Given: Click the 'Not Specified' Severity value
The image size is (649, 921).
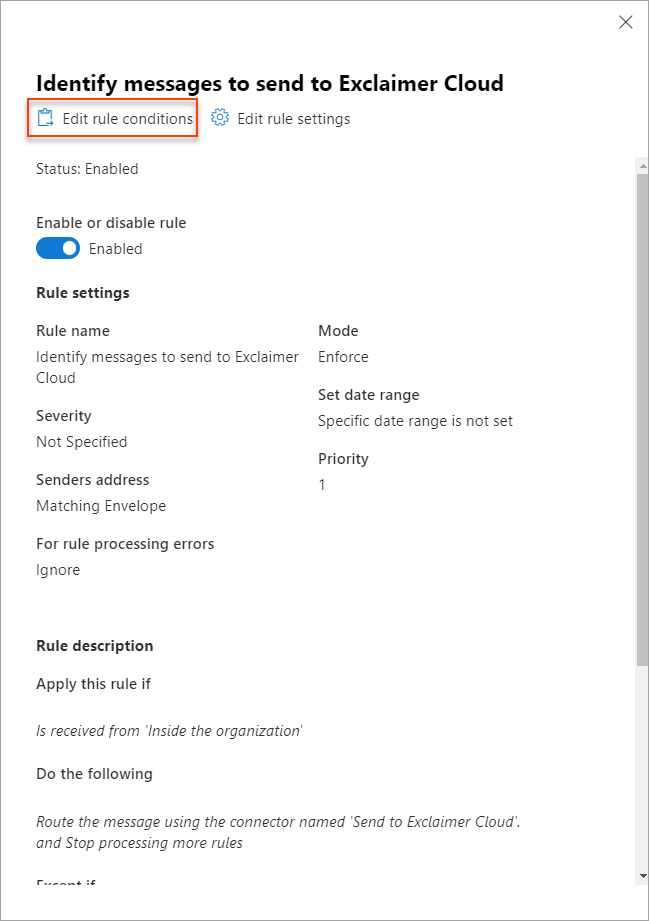Looking at the screenshot, I should pos(81,442).
